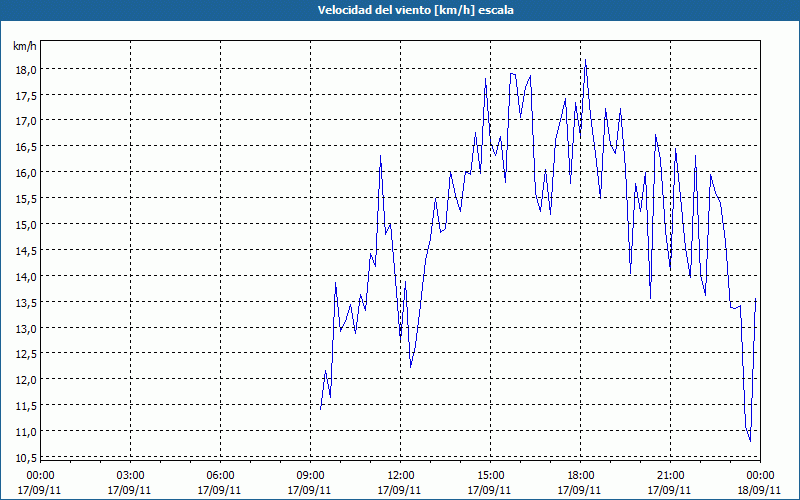This screenshot has width=800, height=500.
Task: Click the 13,0 y-axis label
Action: tap(26, 329)
